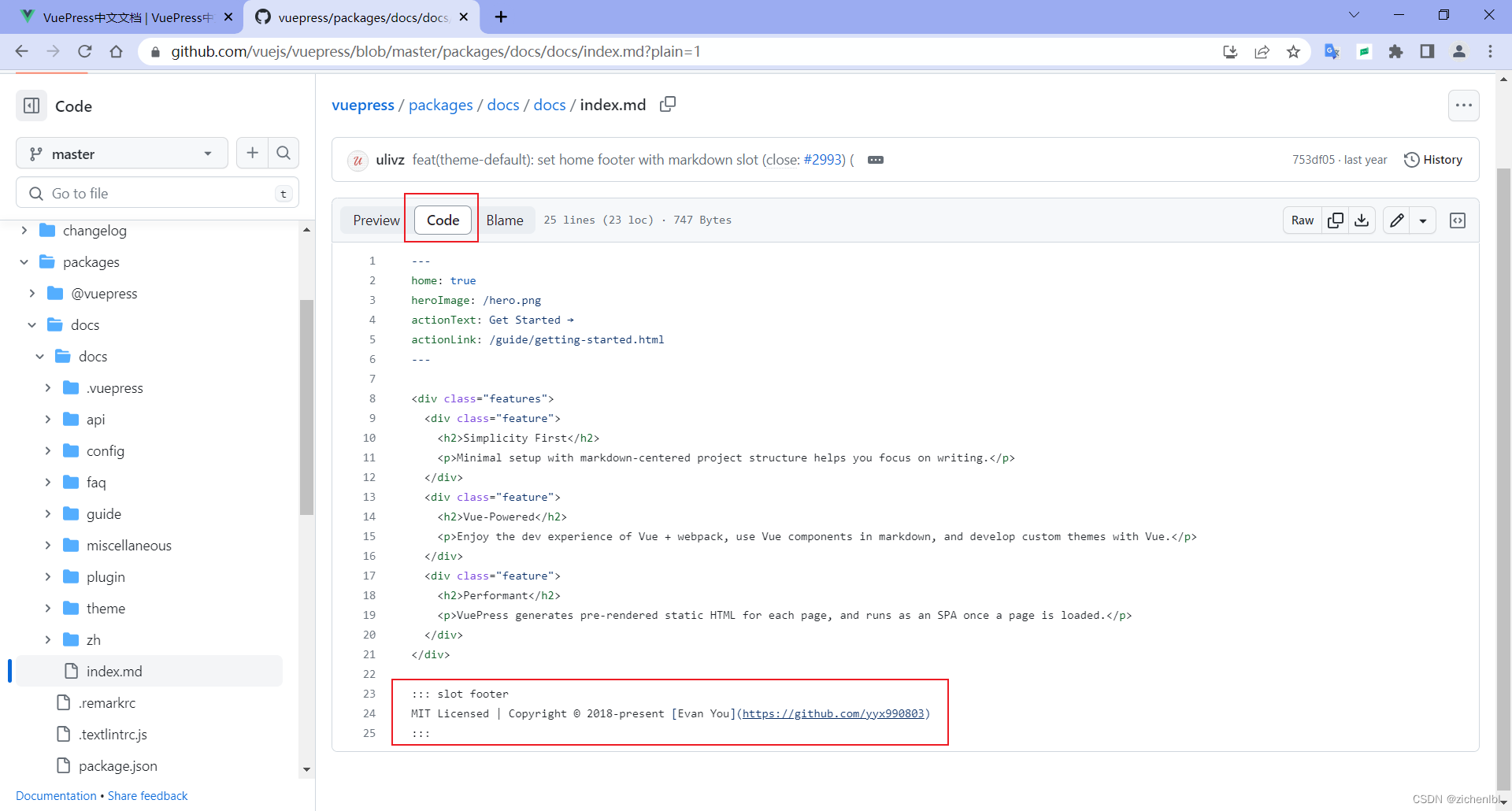
Task: Collapse the file tree side panel
Action: [x=31, y=106]
